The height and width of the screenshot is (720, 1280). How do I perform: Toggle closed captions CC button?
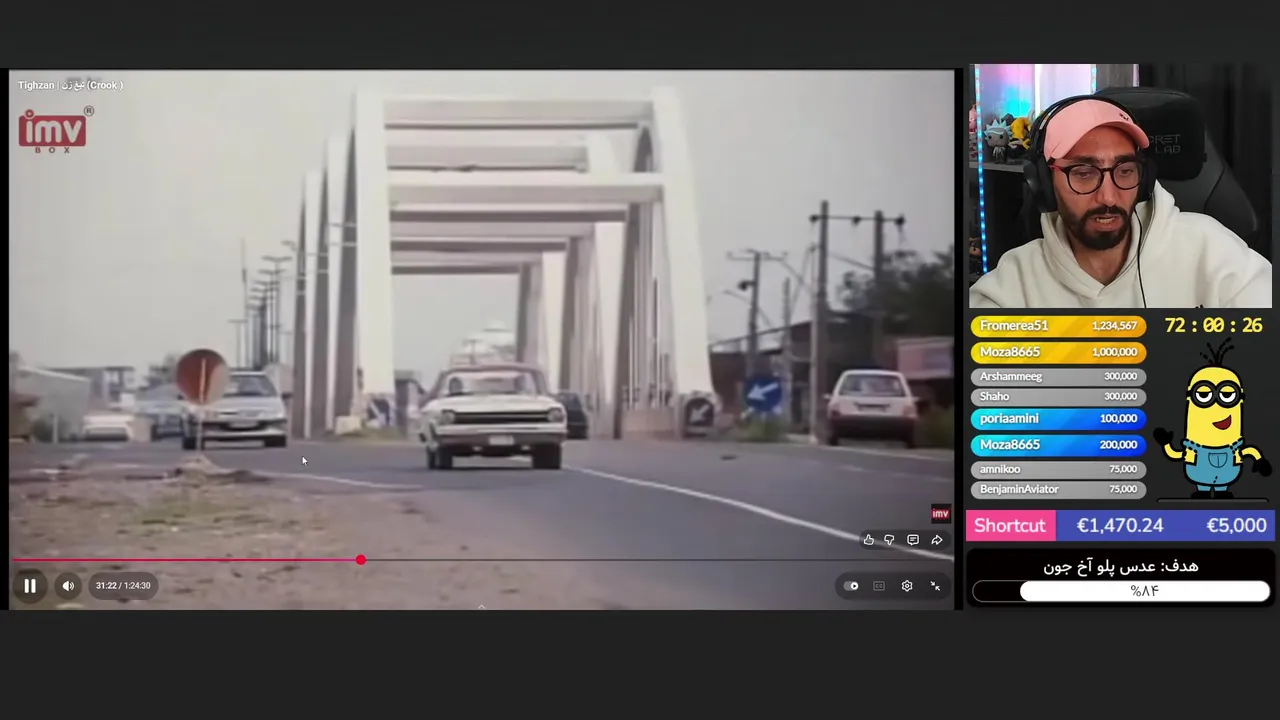[x=879, y=586]
